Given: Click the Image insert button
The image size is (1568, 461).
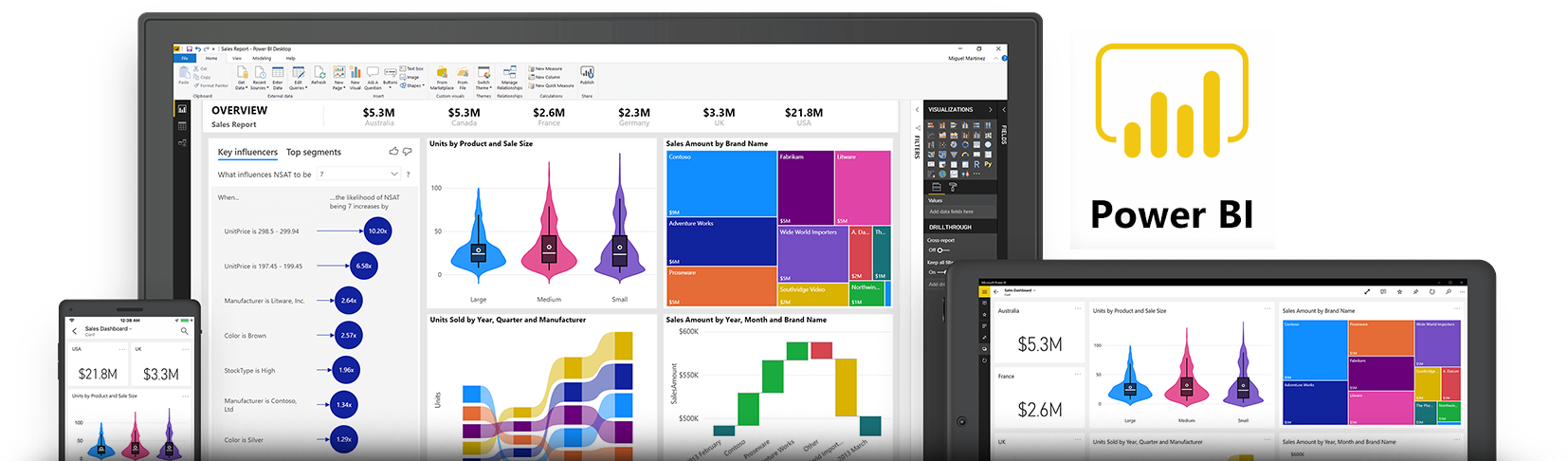Looking at the screenshot, I should [x=410, y=77].
